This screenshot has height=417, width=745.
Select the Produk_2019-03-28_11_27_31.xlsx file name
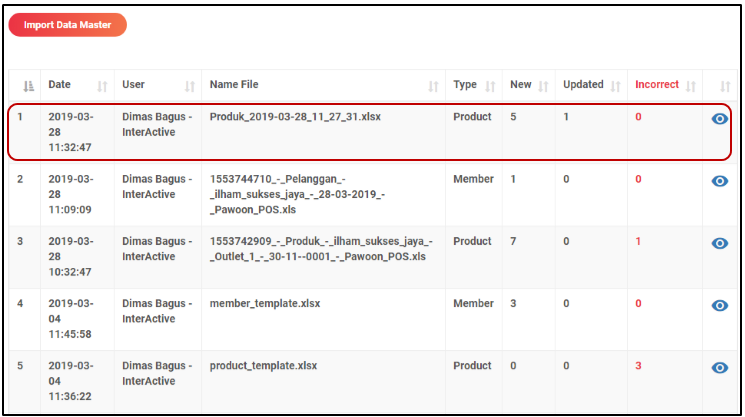pyautogui.click(x=295, y=117)
